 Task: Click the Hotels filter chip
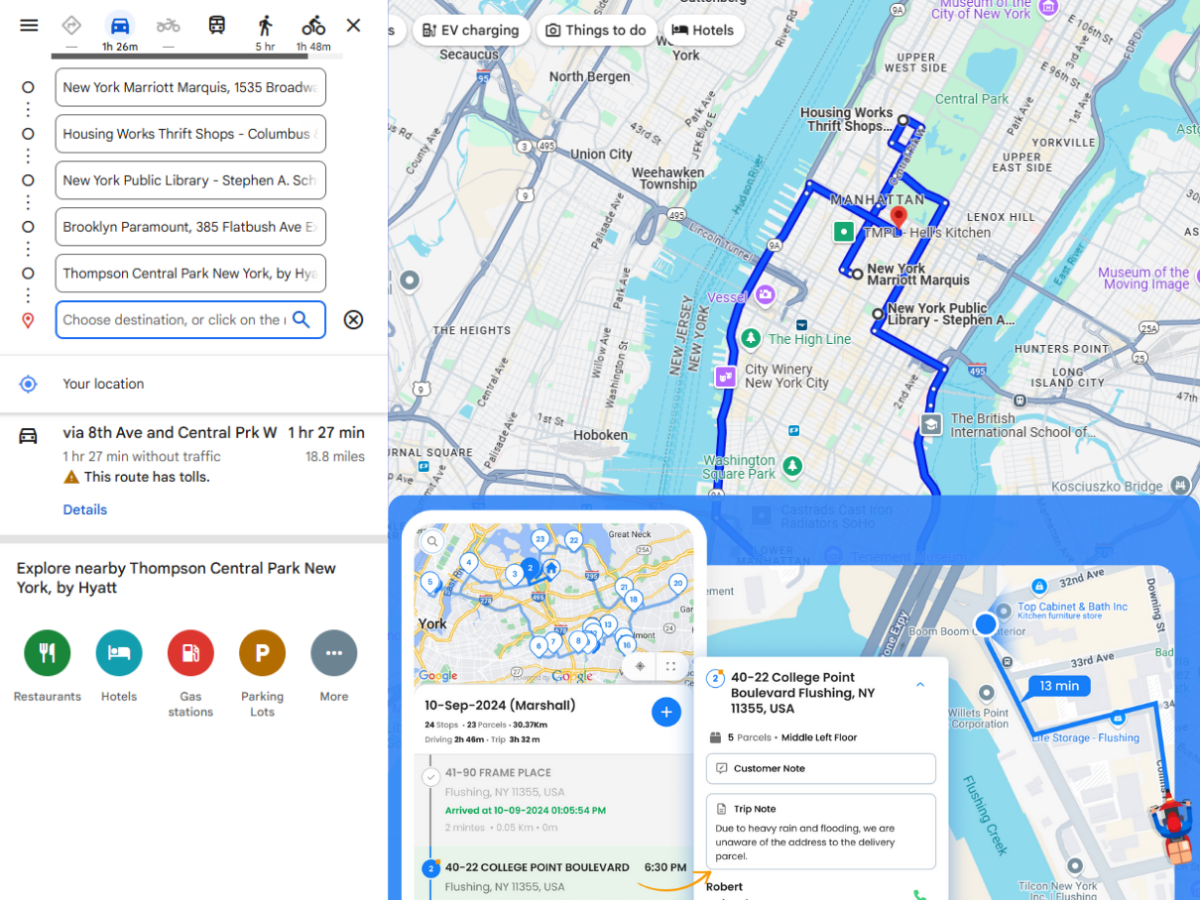pyautogui.click(x=703, y=30)
